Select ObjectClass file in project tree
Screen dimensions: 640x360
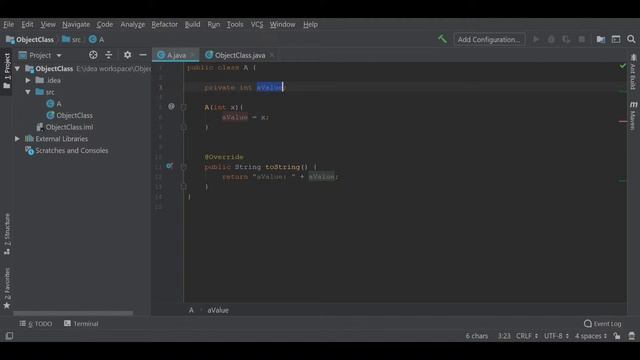pos(70,116)
